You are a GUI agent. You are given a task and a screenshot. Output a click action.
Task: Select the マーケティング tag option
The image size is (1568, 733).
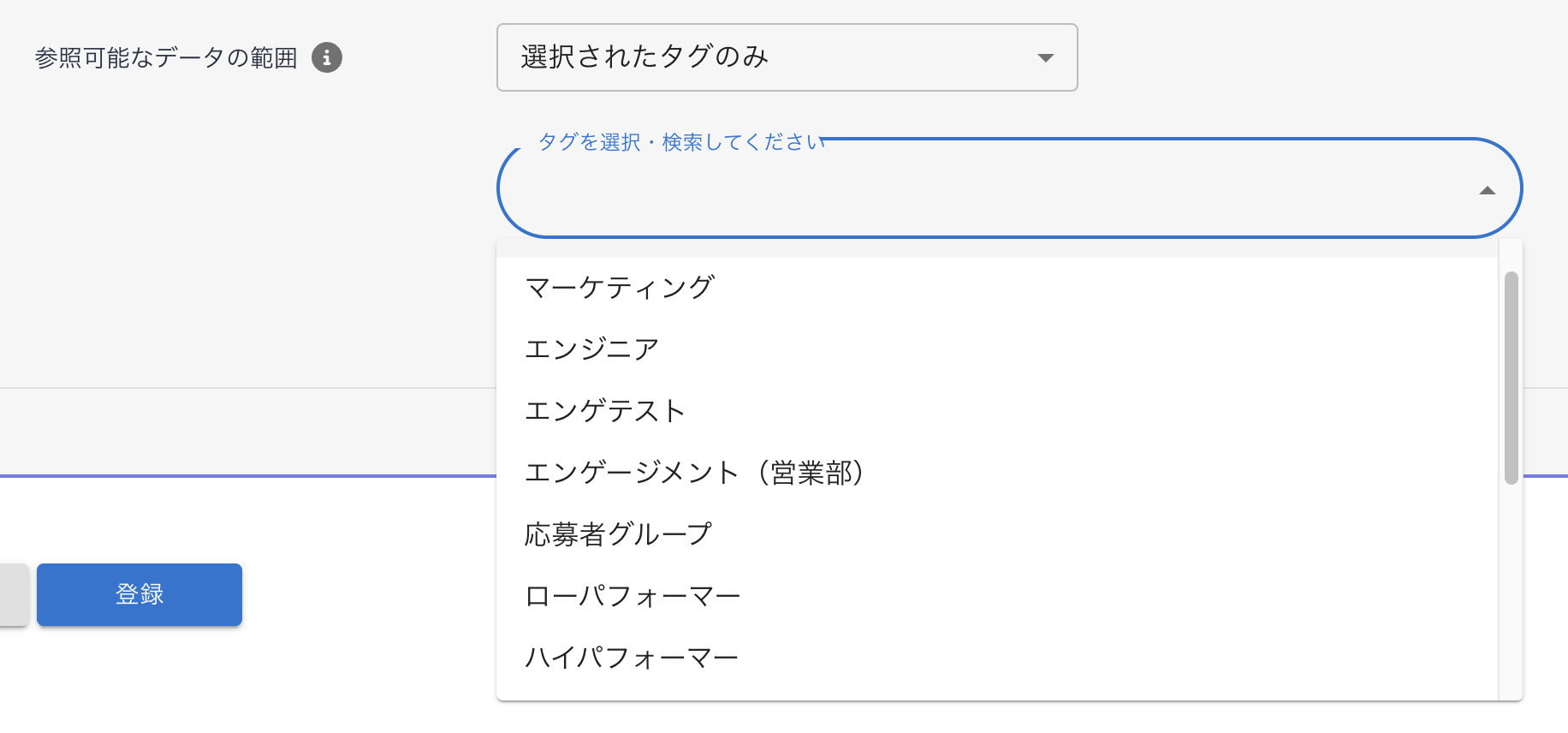point(620,287)
